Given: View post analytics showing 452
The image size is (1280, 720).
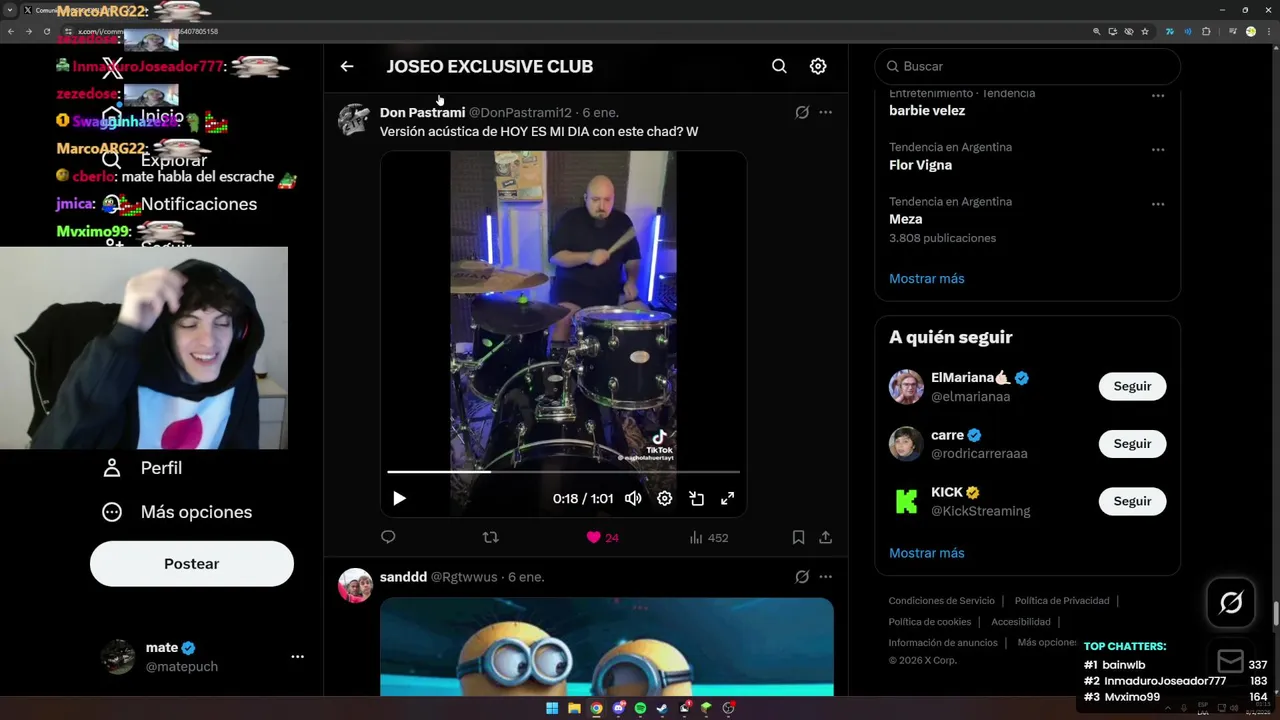Looking at the screenshot, I should (709, 537).
